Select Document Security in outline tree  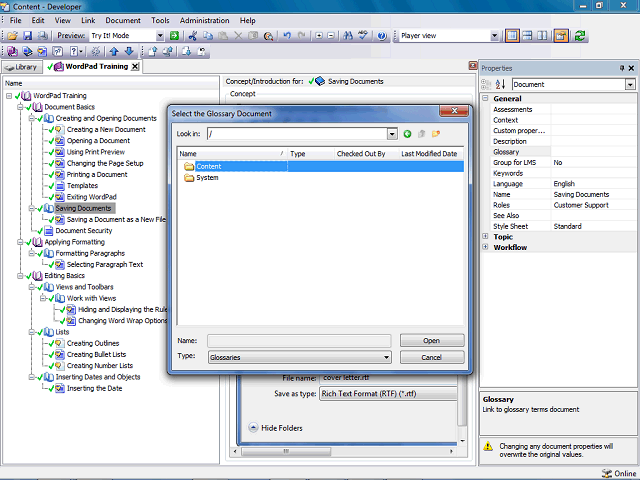[x=84, y=231]
